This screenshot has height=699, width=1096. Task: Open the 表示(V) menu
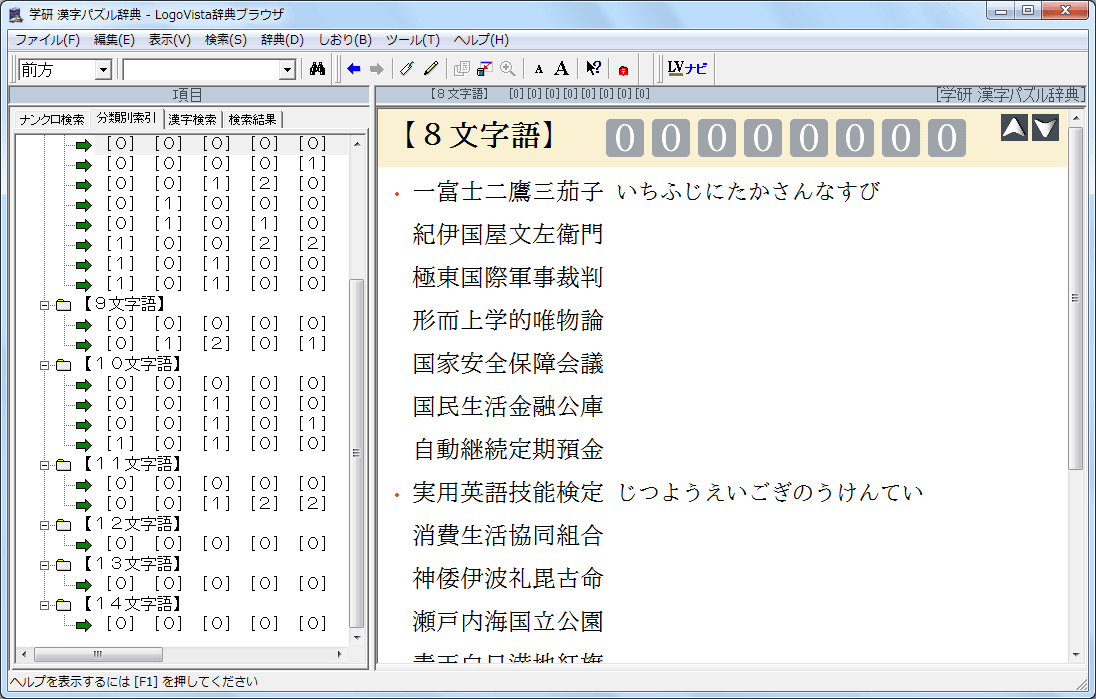[169, 40]
